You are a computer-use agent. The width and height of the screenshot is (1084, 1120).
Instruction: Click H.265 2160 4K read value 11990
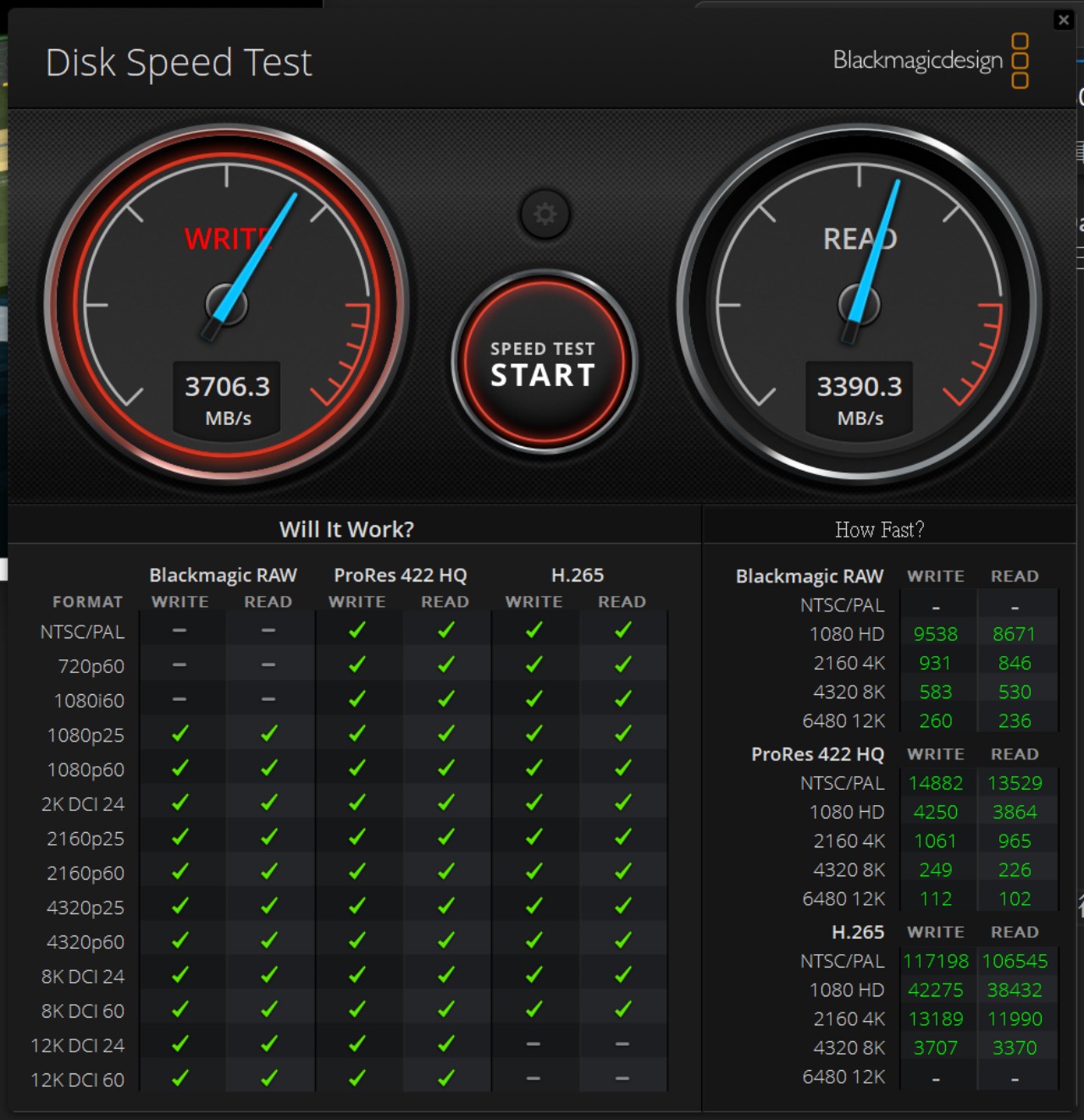(1015, 1018)
